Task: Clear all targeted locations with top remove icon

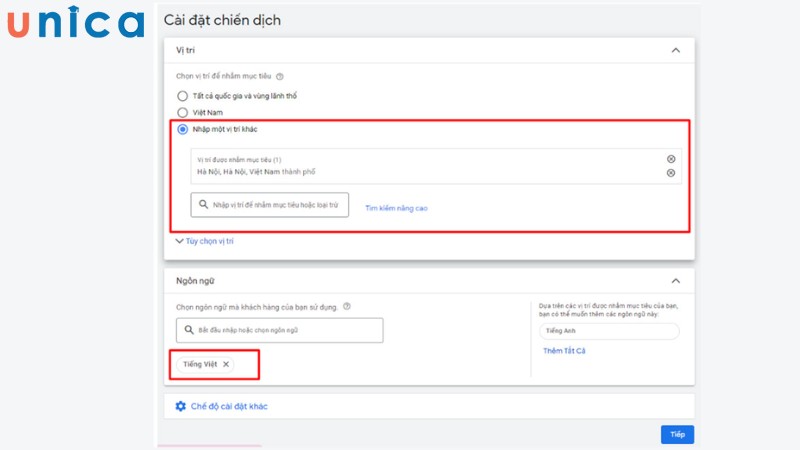Action: tap(671, 159)
